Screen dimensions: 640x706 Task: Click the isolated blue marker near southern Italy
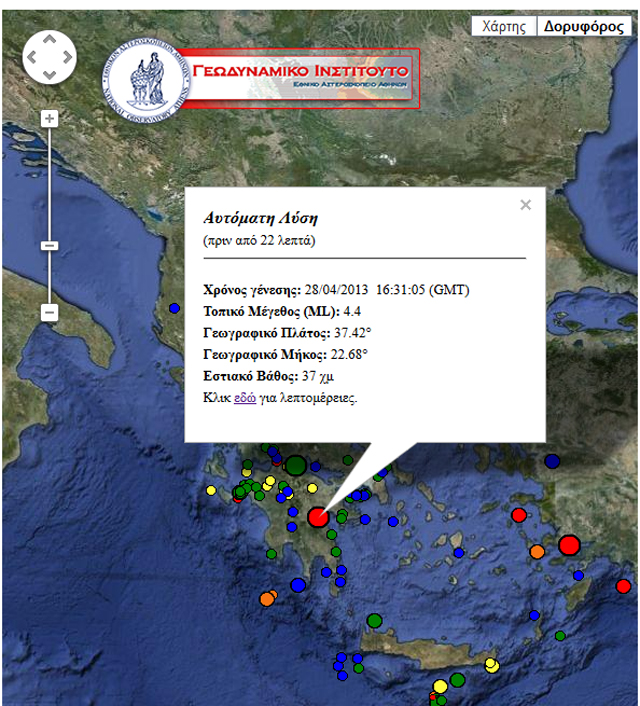[x=174, y=307]
